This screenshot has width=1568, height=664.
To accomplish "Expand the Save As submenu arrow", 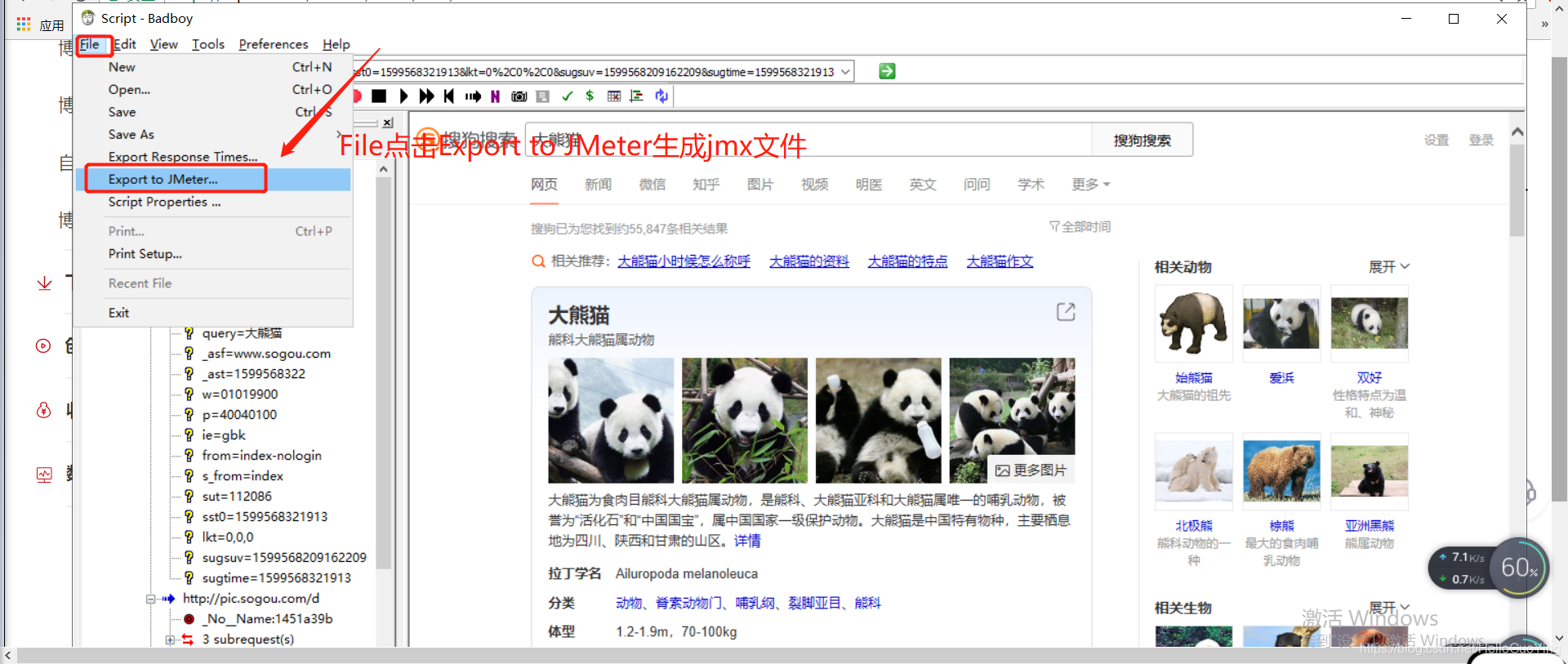I will tap(339, 135).
